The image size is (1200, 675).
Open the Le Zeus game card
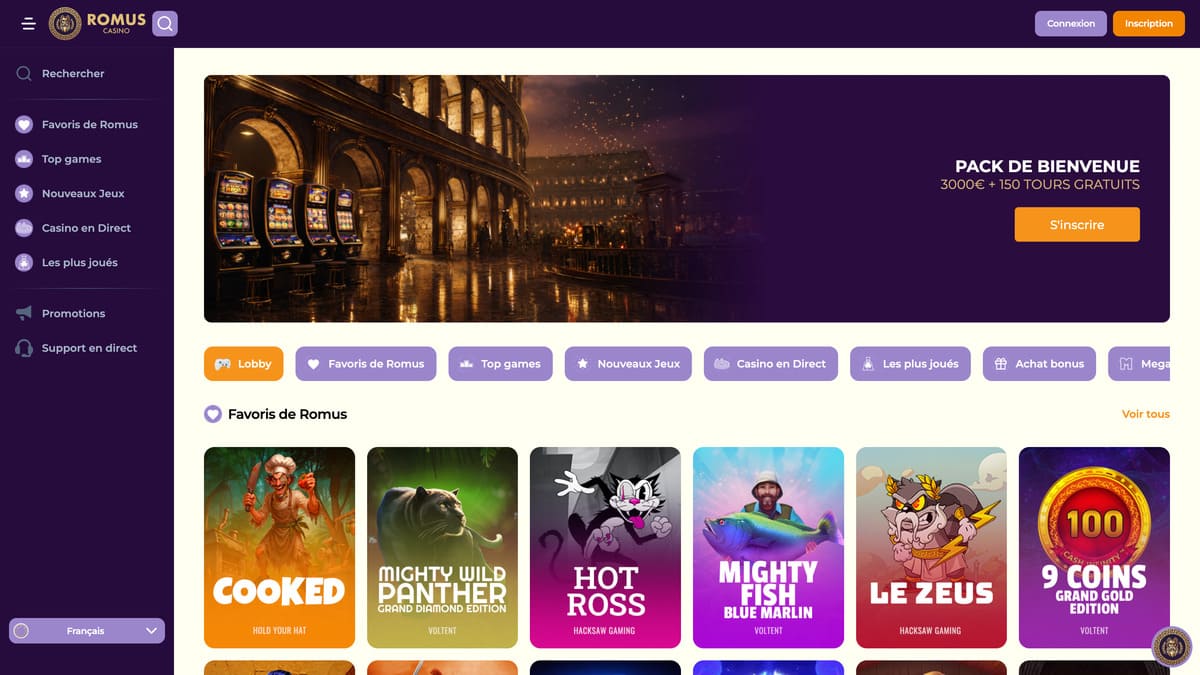(x=931, y=547)
